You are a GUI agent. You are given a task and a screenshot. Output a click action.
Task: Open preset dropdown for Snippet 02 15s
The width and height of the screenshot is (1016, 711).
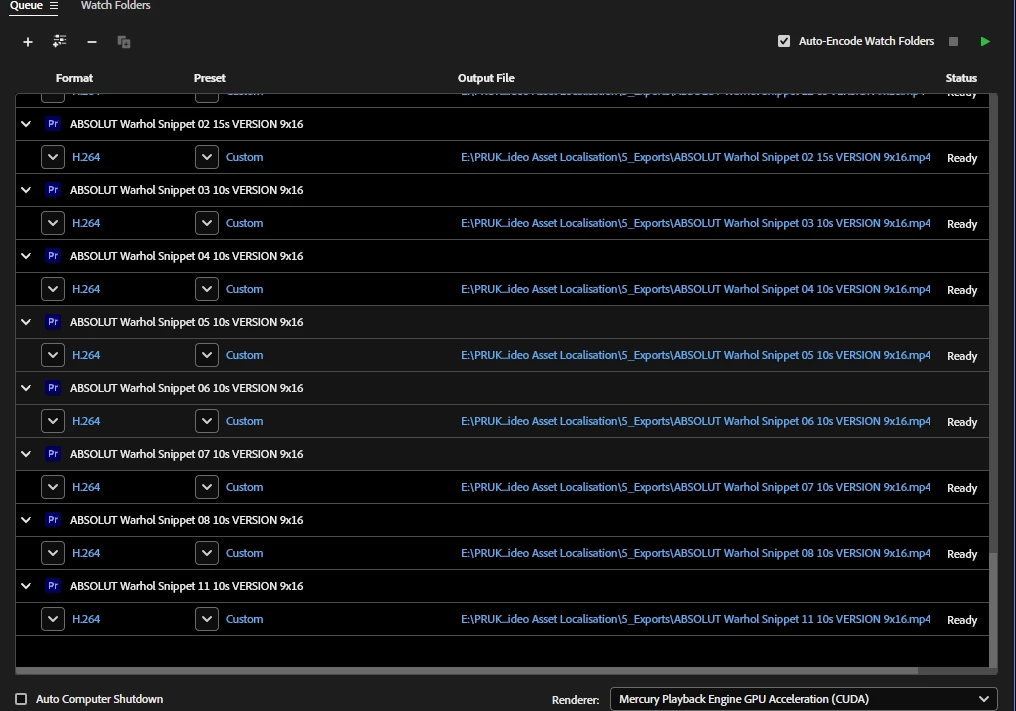[x=207, y=157]
